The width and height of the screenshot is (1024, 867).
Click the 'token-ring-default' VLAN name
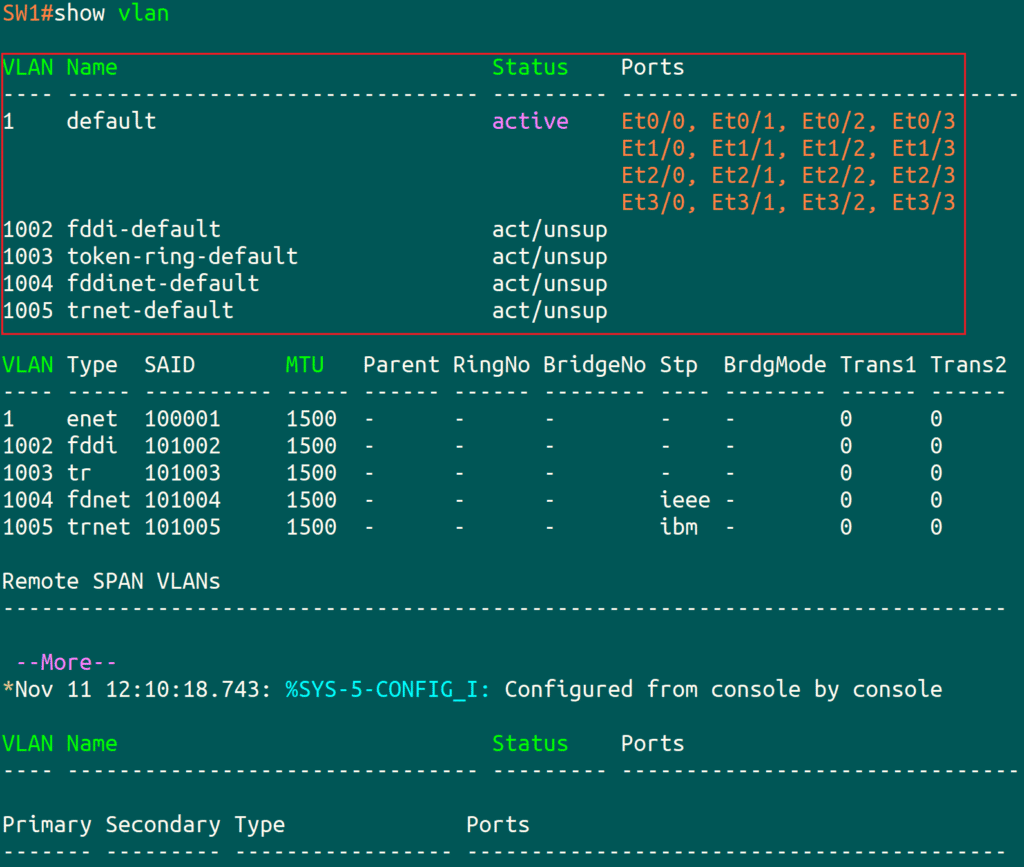point(182,257)
